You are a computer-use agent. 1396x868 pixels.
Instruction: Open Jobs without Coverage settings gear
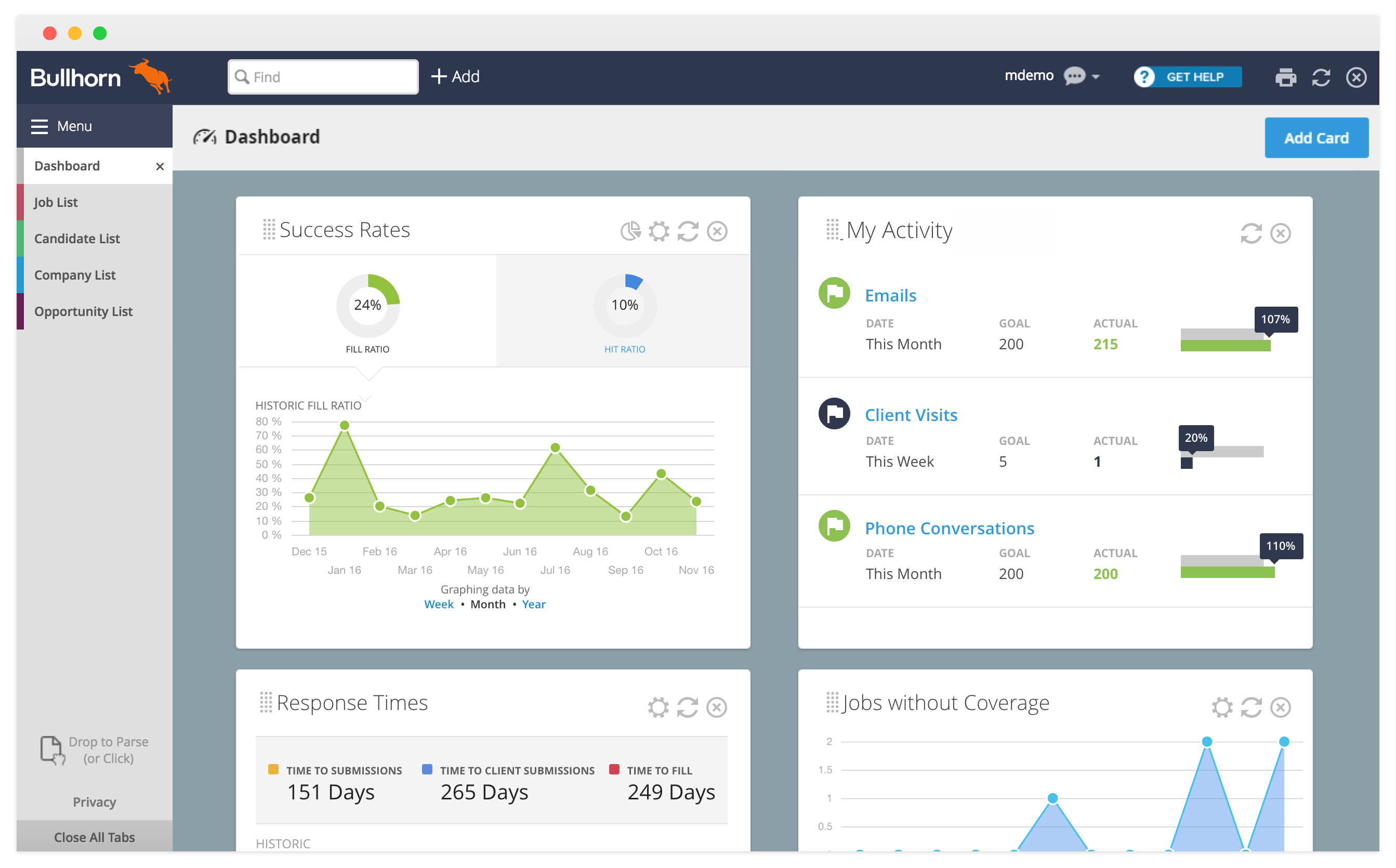point(1222,707)
